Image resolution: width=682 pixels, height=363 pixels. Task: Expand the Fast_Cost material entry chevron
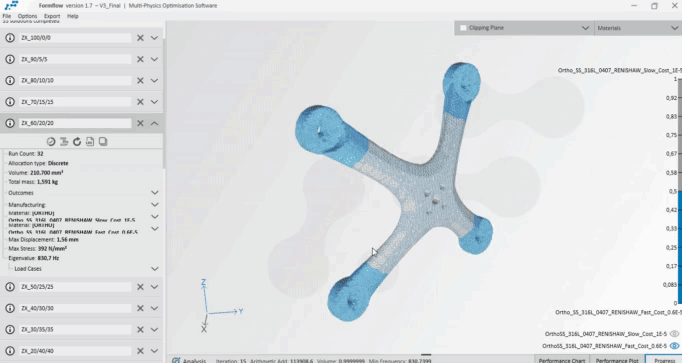154,229
